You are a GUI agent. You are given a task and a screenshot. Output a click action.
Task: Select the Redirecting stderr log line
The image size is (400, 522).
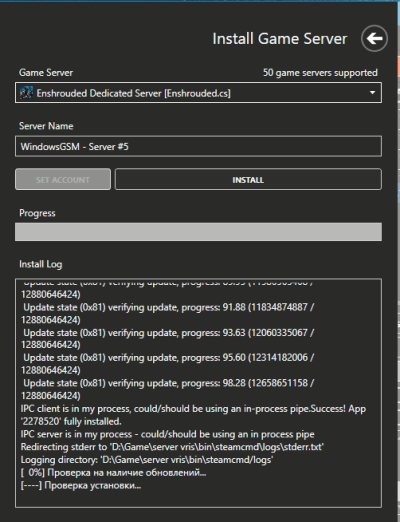(x=172, y=447)
